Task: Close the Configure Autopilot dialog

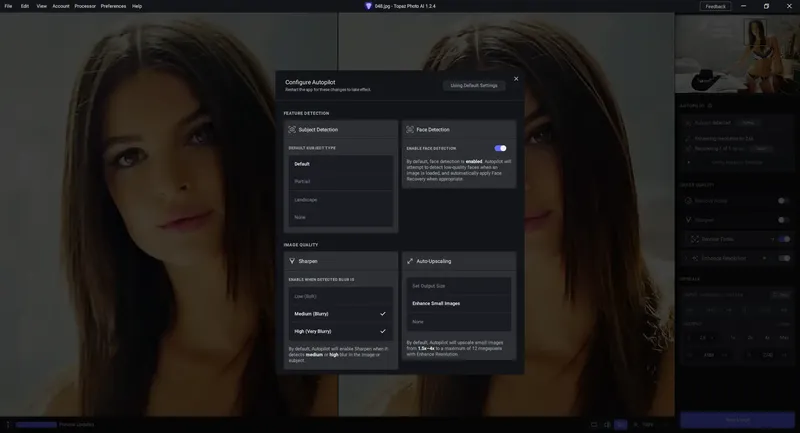Action: tap(516, 79)
